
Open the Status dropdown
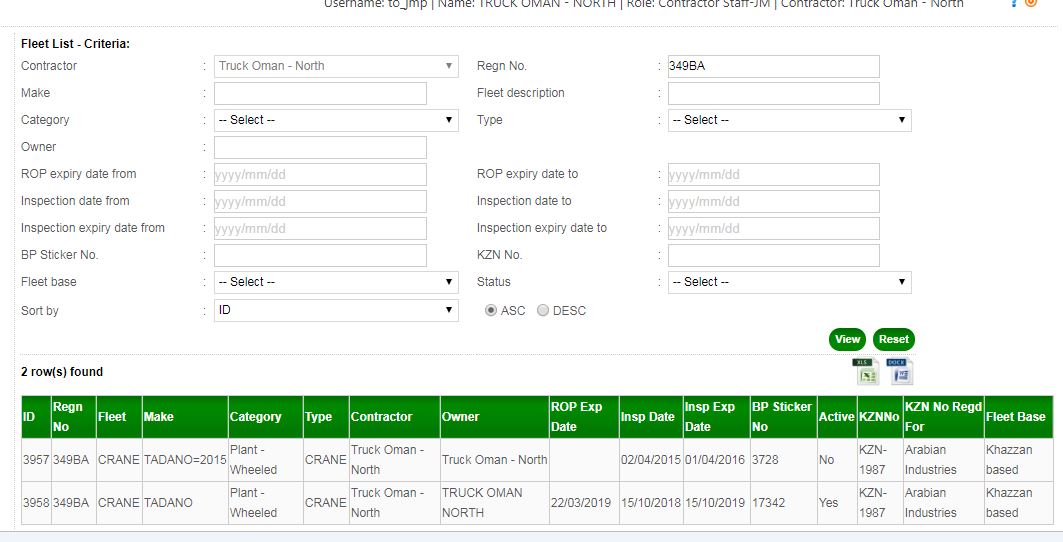789,282
